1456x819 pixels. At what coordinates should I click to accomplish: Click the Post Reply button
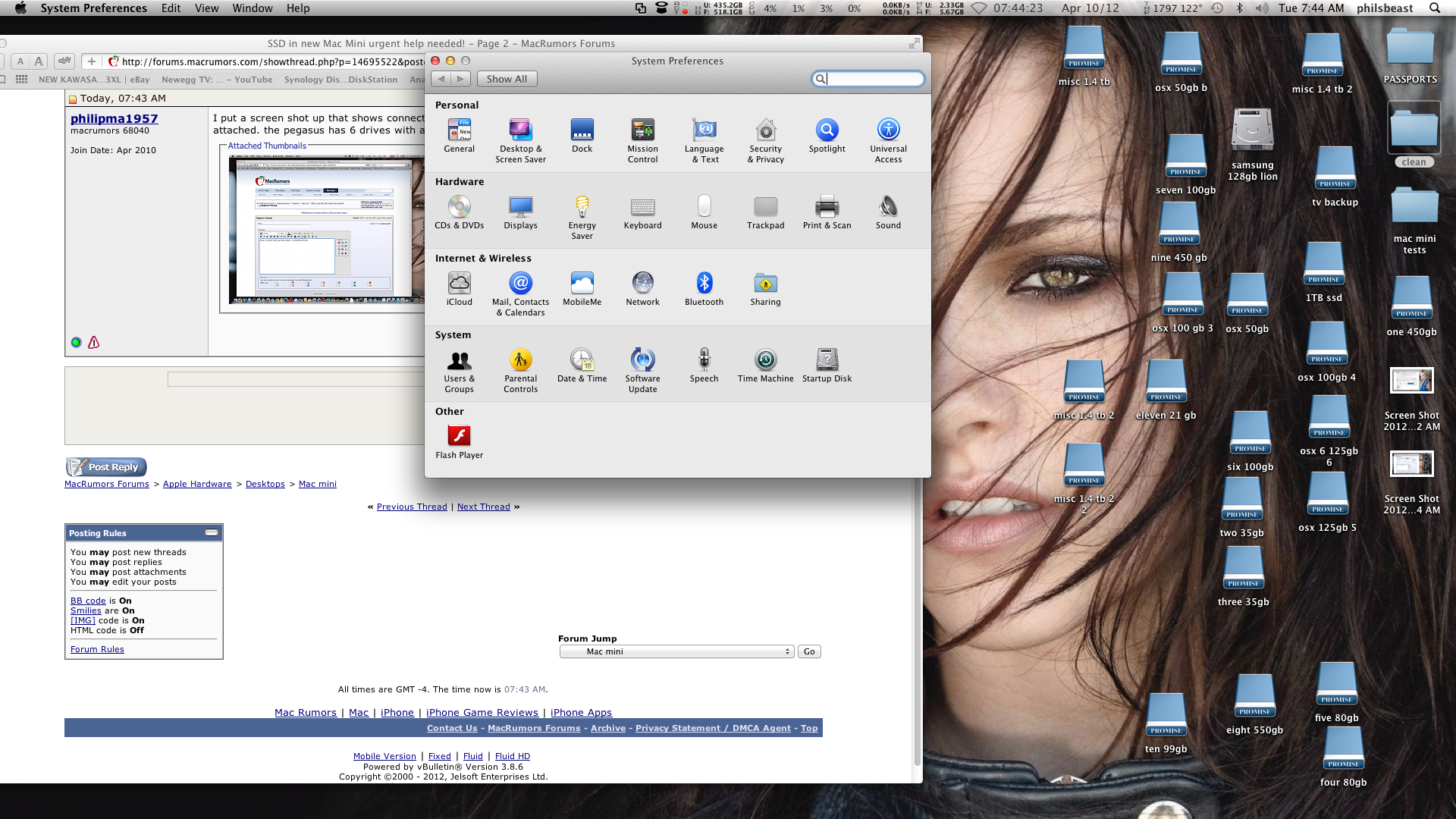coord(106,467)
